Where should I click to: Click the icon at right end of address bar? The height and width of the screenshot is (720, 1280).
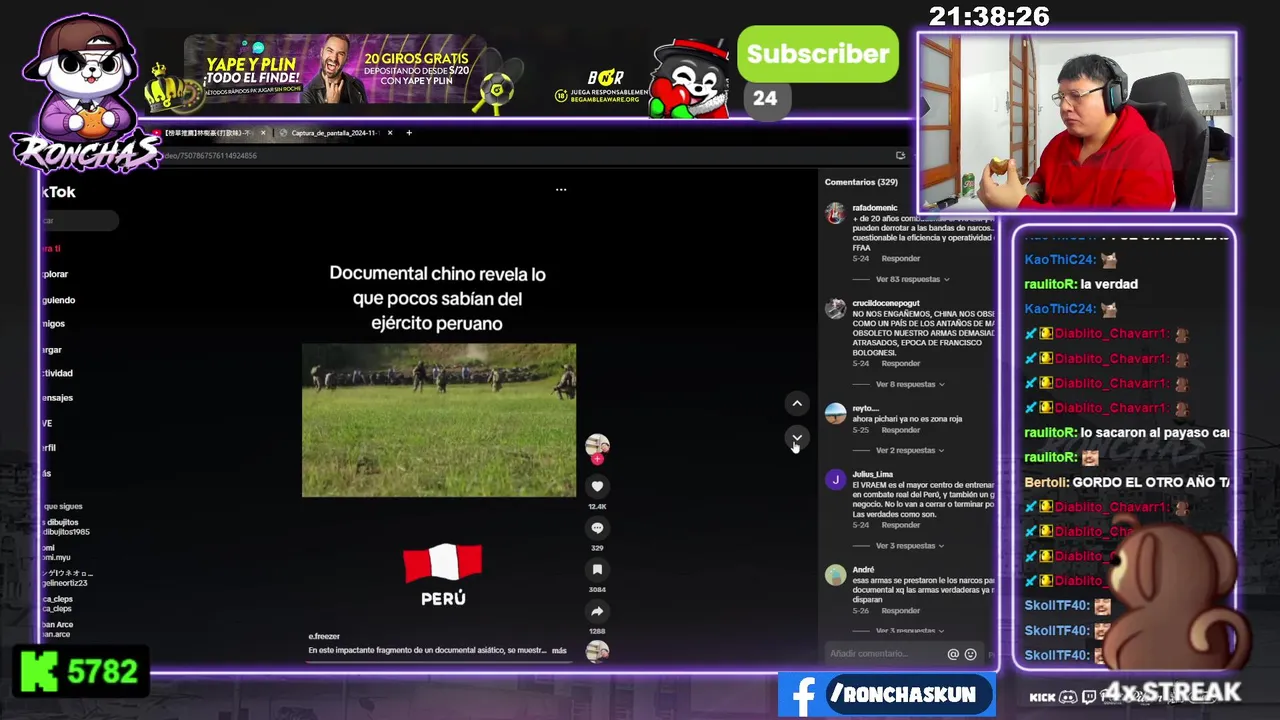tap(900, 156)
